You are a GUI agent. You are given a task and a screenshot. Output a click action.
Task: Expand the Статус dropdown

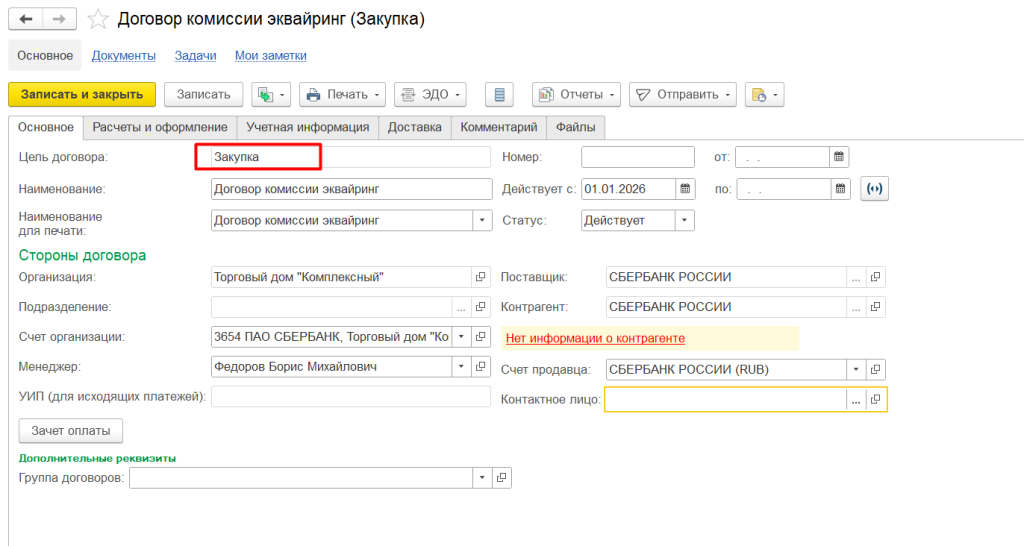point(685,220)
